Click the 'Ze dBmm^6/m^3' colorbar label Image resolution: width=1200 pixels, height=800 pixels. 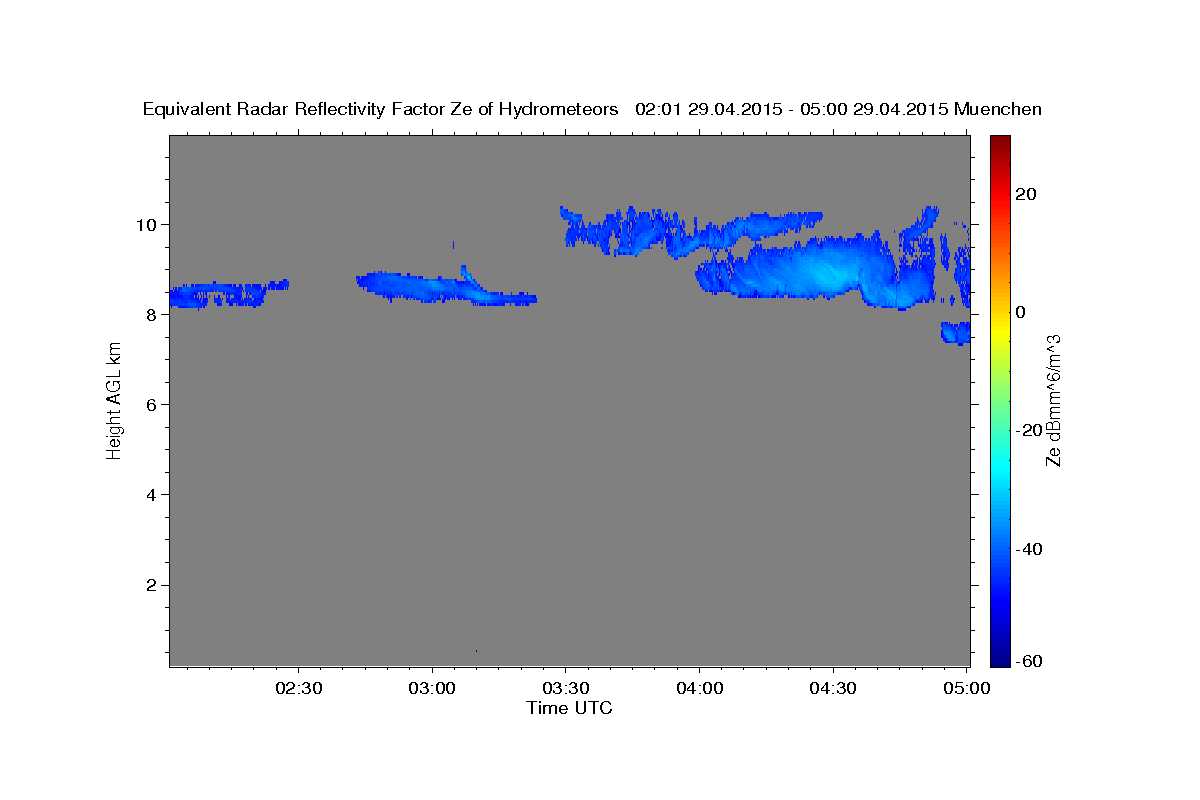[x=1052, y=400]
